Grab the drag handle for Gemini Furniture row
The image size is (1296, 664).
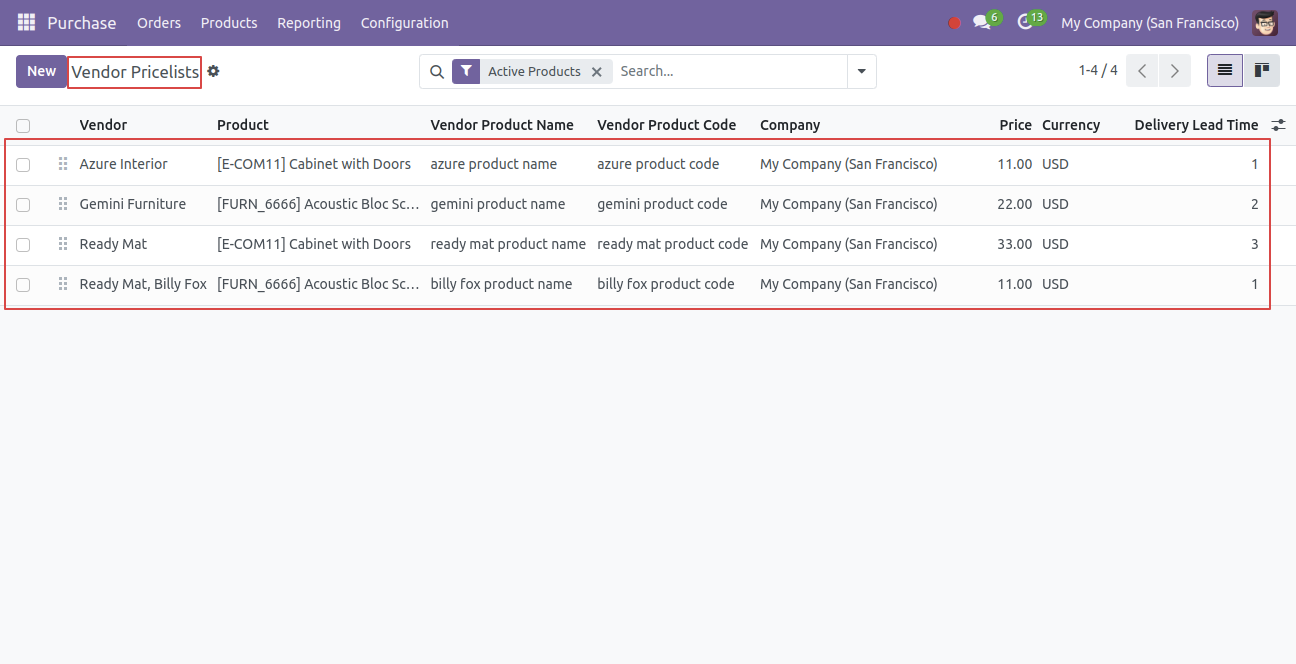(x=63, y=204)
